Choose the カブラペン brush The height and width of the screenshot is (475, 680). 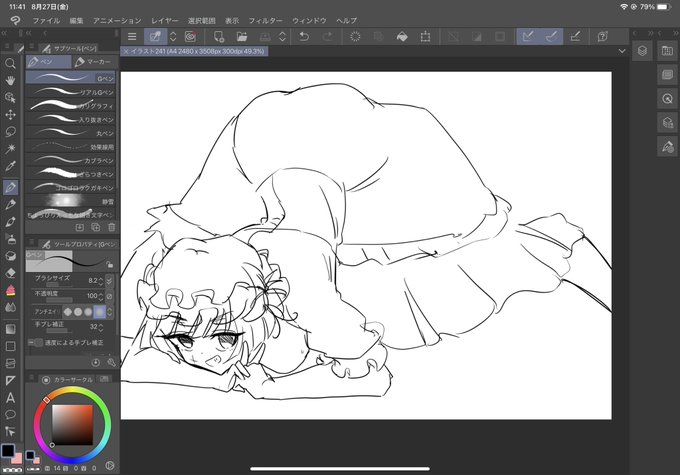(x=71, y=160)
